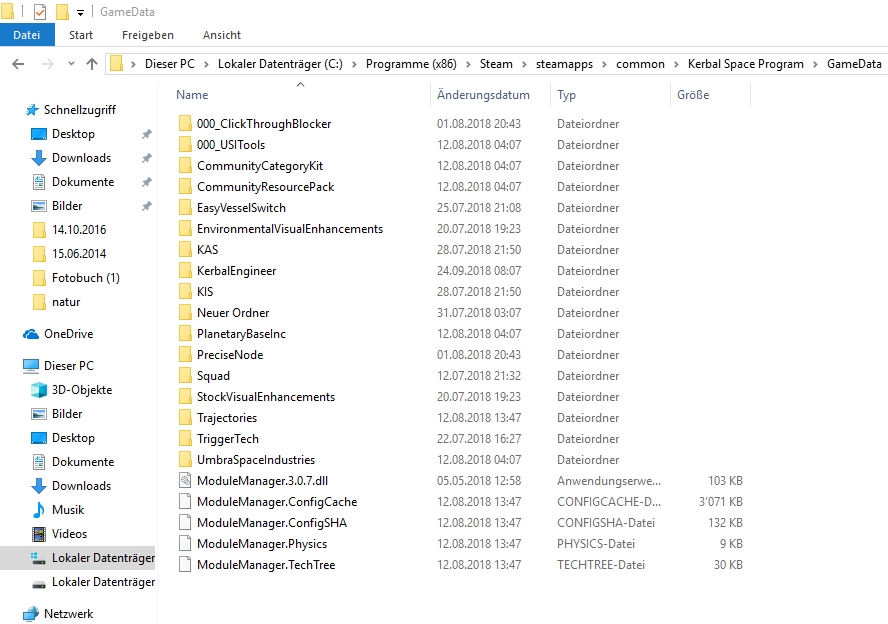Open the quick access toolbar customize dropdown
The height and width of the screenshot is (624, 888).
tap(81, 12)
